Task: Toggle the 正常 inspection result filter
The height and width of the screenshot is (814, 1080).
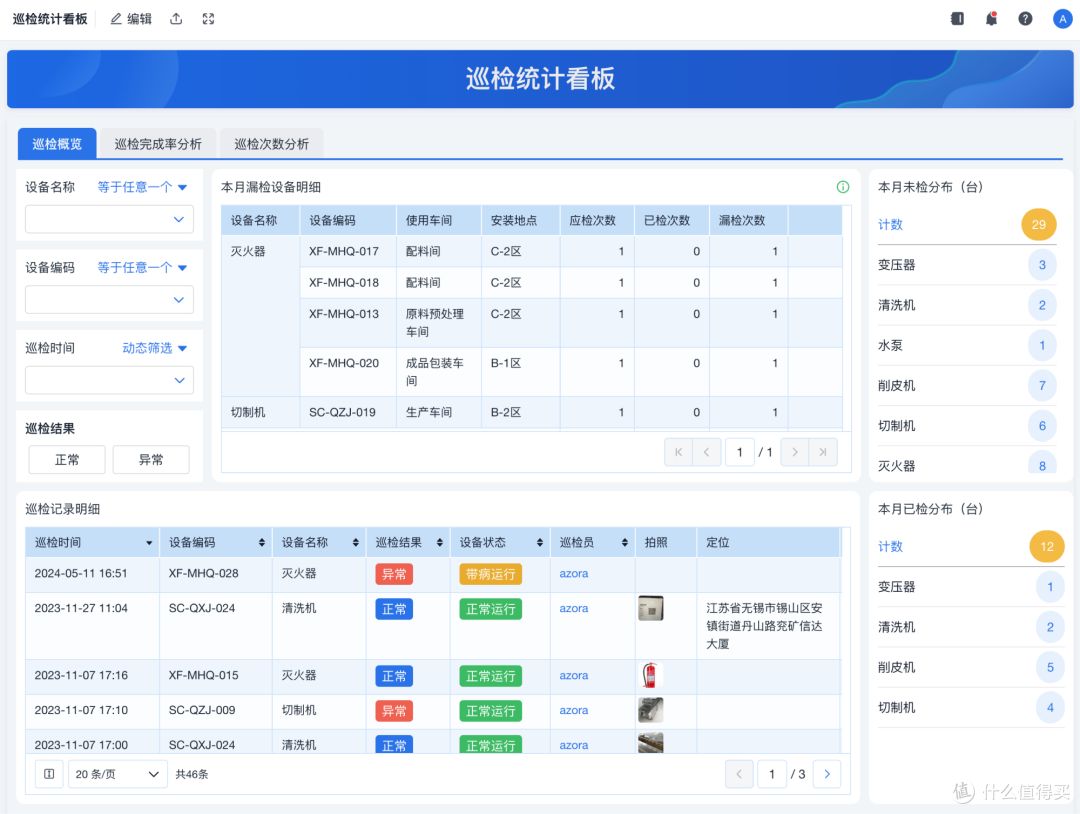Action: pyautogui.click(x=66, y=459)
